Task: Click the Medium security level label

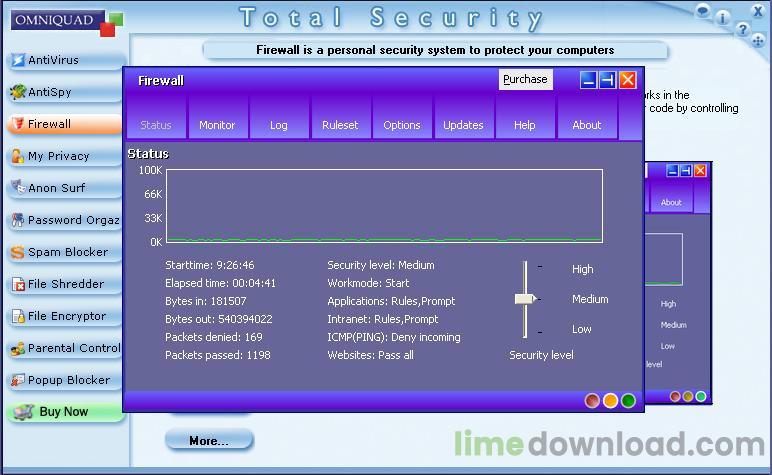Action: coord(590,299)
